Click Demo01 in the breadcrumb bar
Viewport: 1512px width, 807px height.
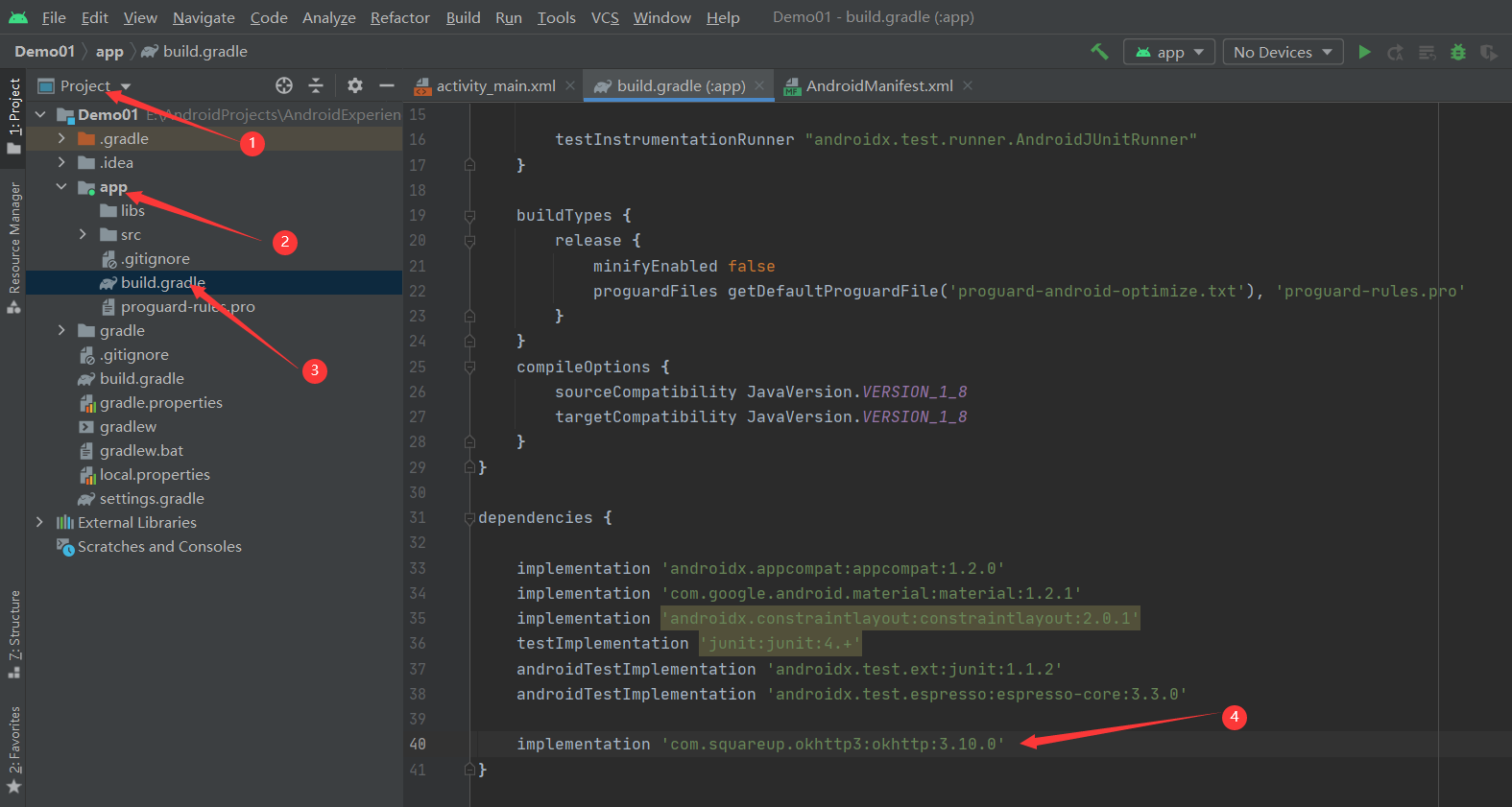[x=44, y=52]
